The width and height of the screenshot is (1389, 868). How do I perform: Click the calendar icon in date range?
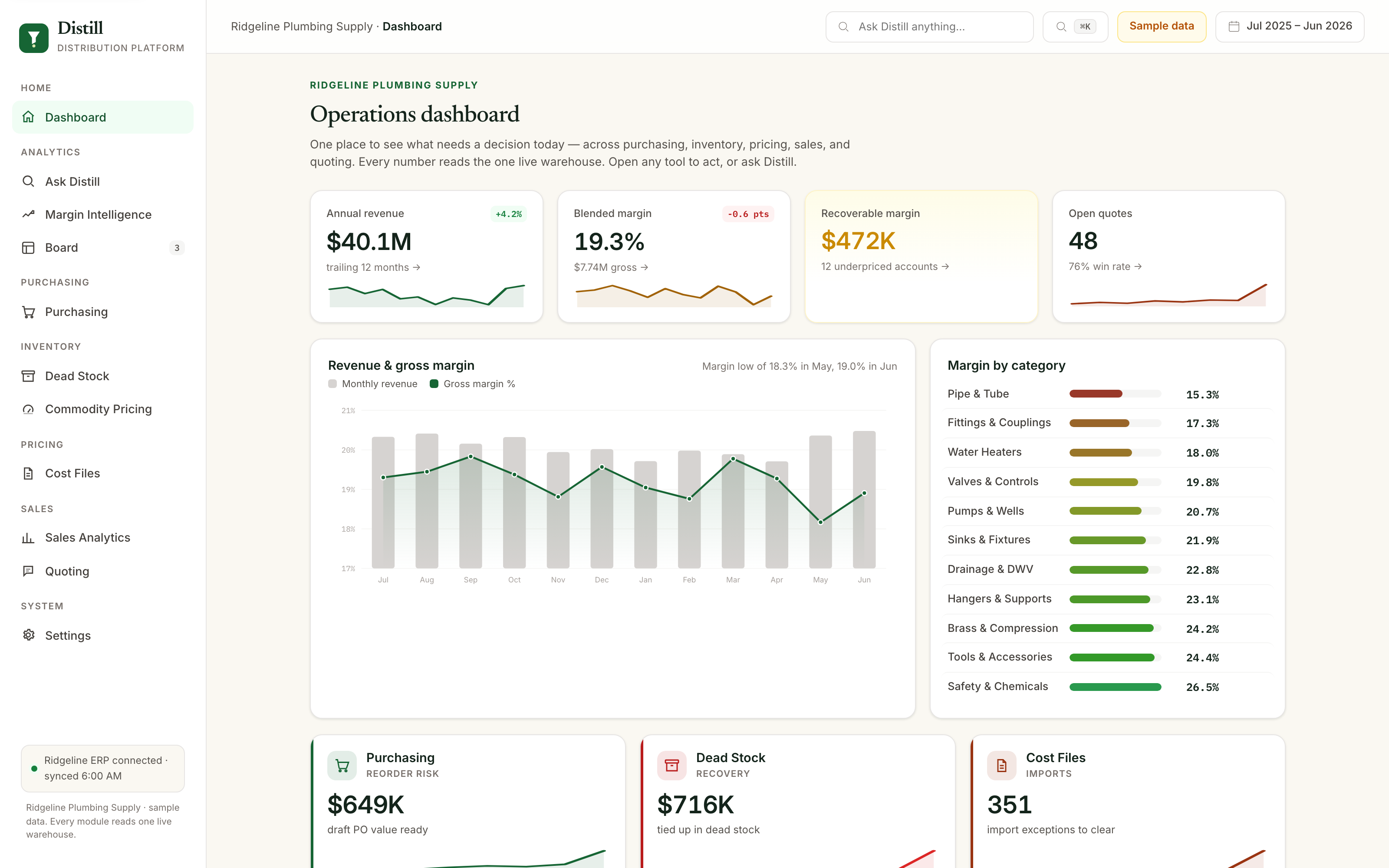1234,26
